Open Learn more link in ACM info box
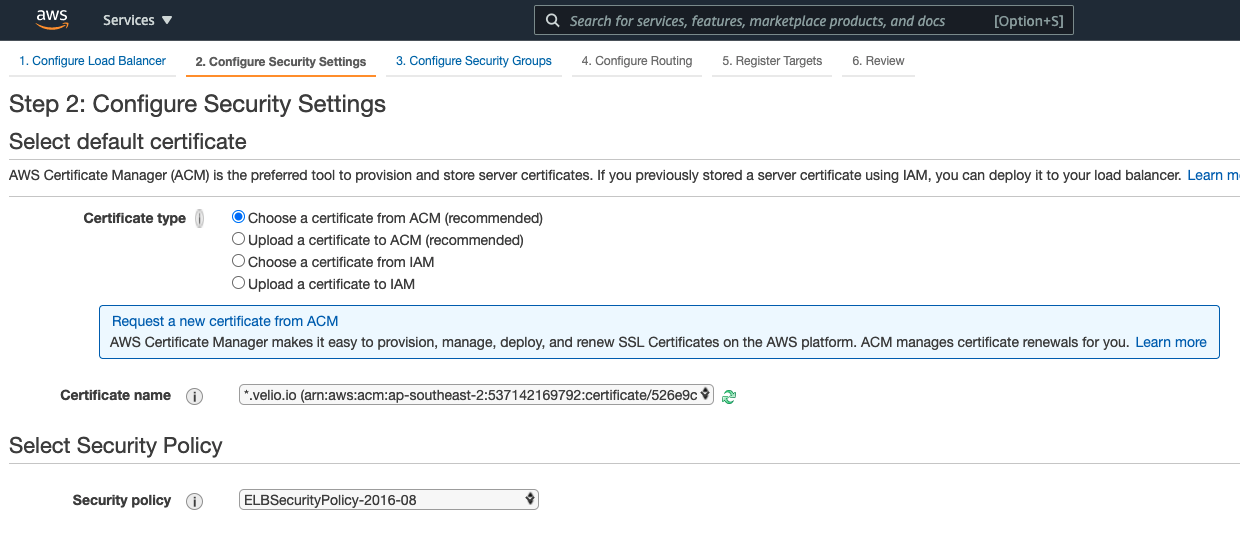Screen dimensions: 1240x560 (1170, 342)
